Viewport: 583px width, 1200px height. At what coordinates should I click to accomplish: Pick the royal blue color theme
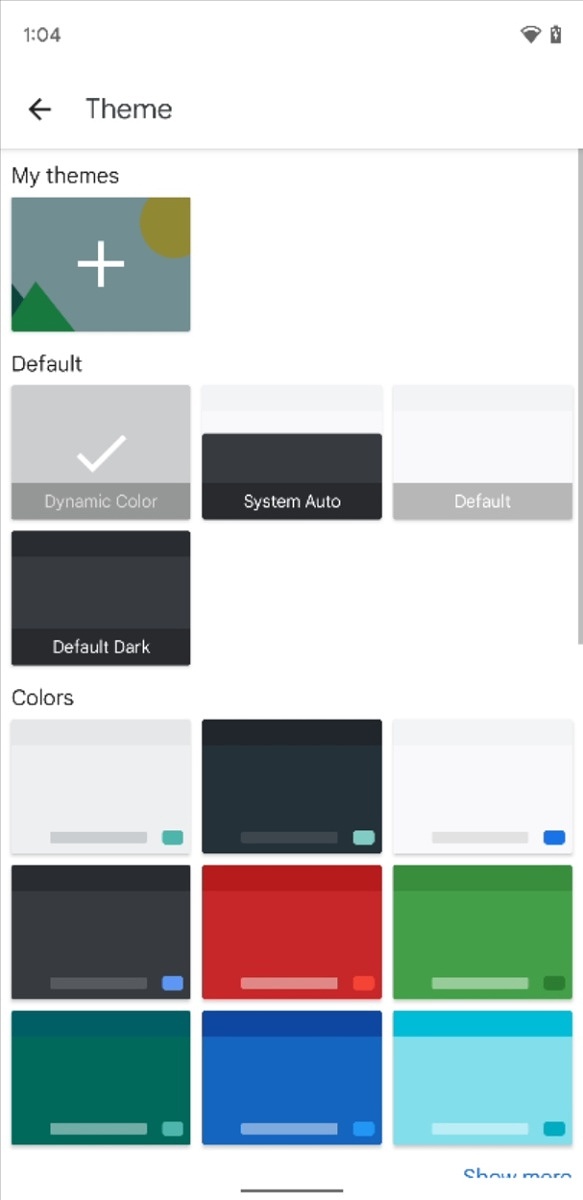(x=292, y=1077)
